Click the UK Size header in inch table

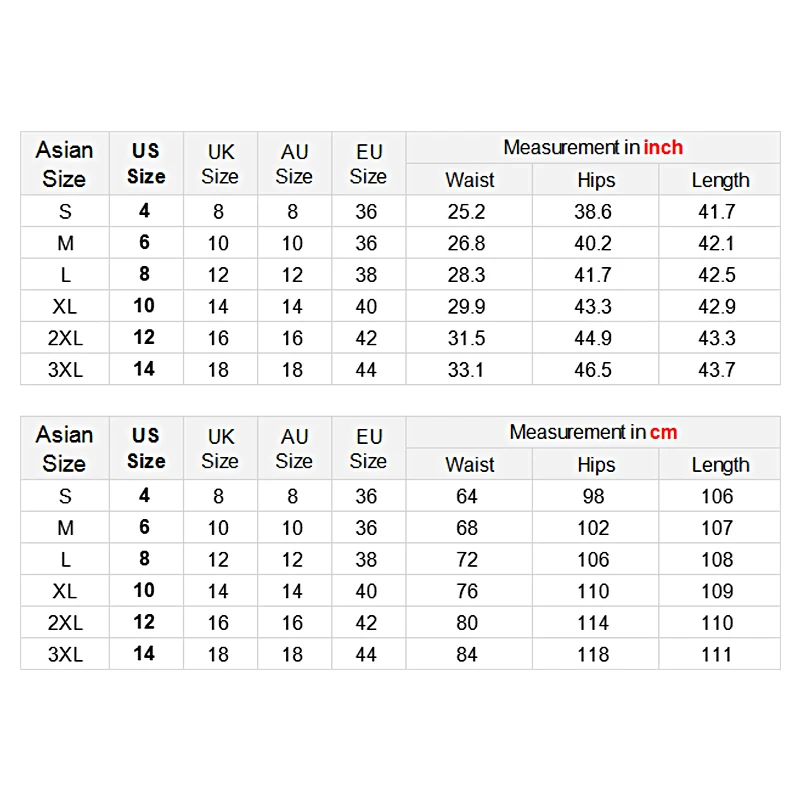pos(220,164)
